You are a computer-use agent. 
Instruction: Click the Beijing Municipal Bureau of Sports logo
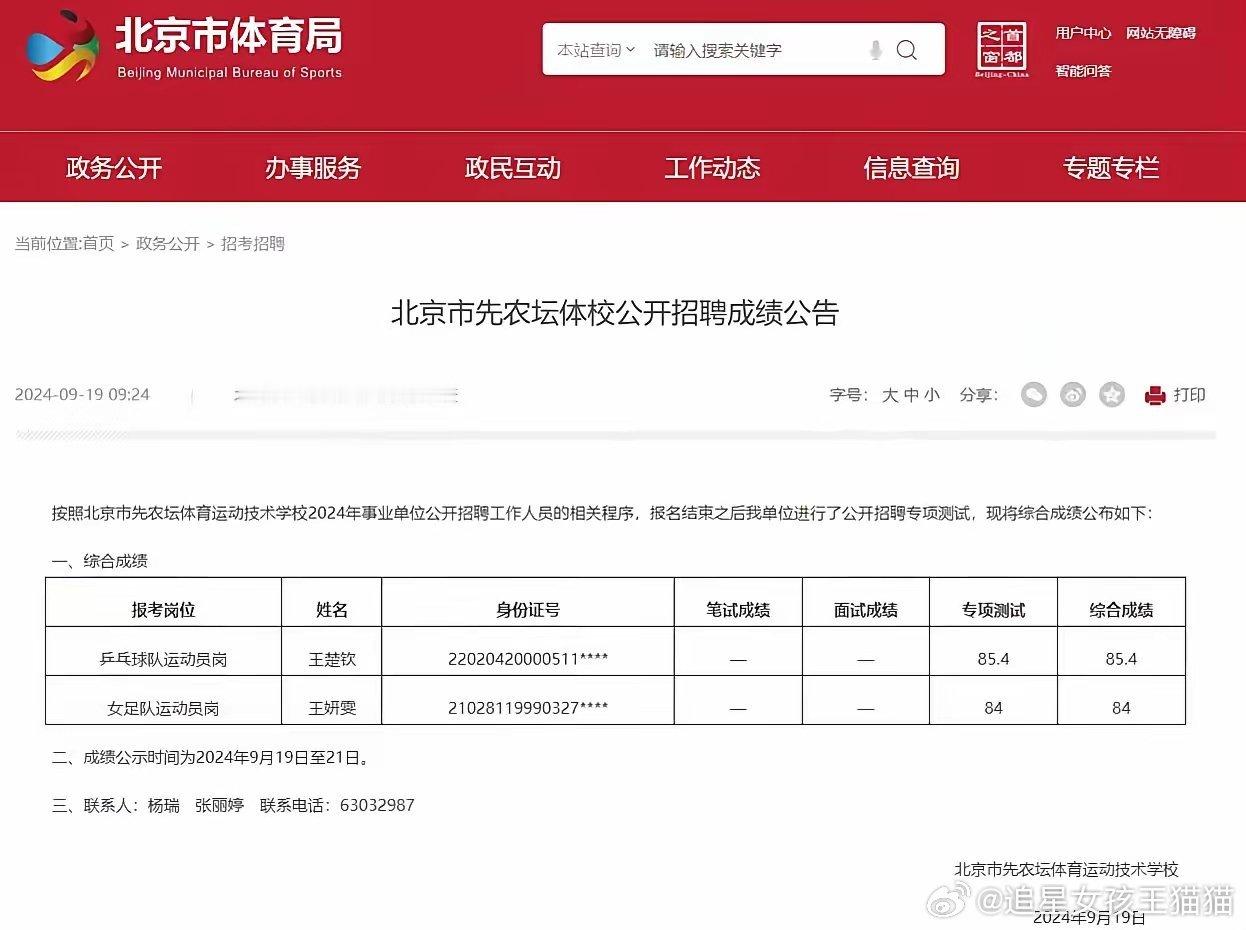185,48
